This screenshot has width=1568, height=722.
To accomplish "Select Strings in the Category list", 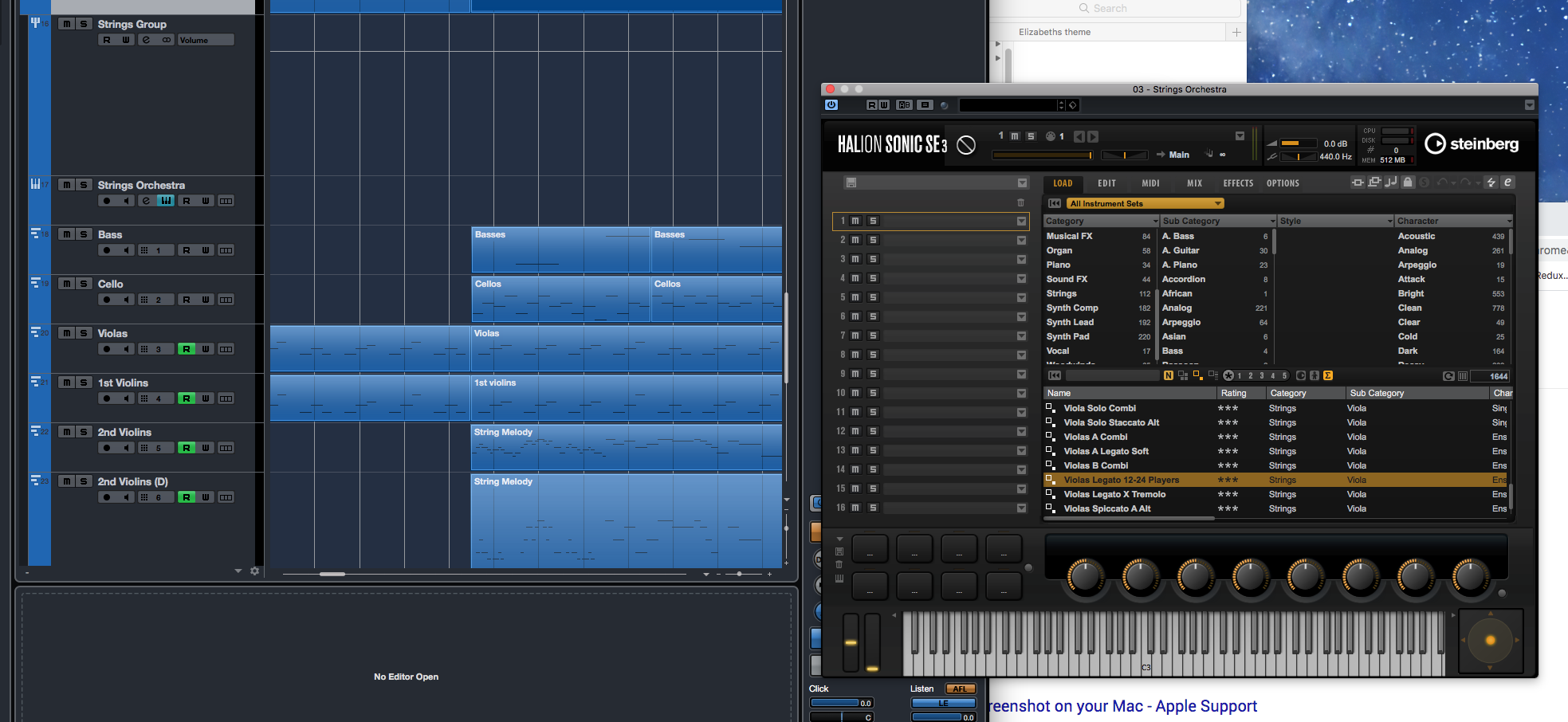I will 1098,293.
